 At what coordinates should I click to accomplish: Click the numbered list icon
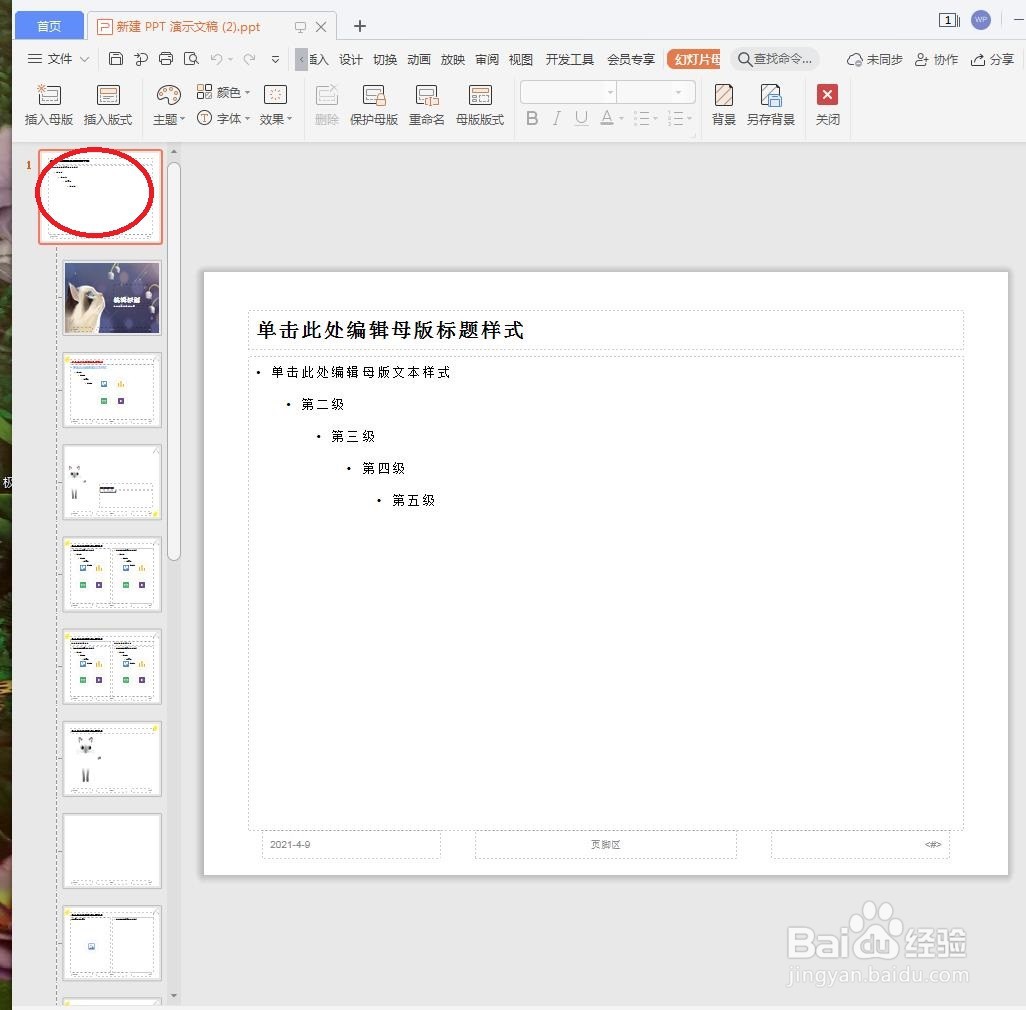coord(676,118)
